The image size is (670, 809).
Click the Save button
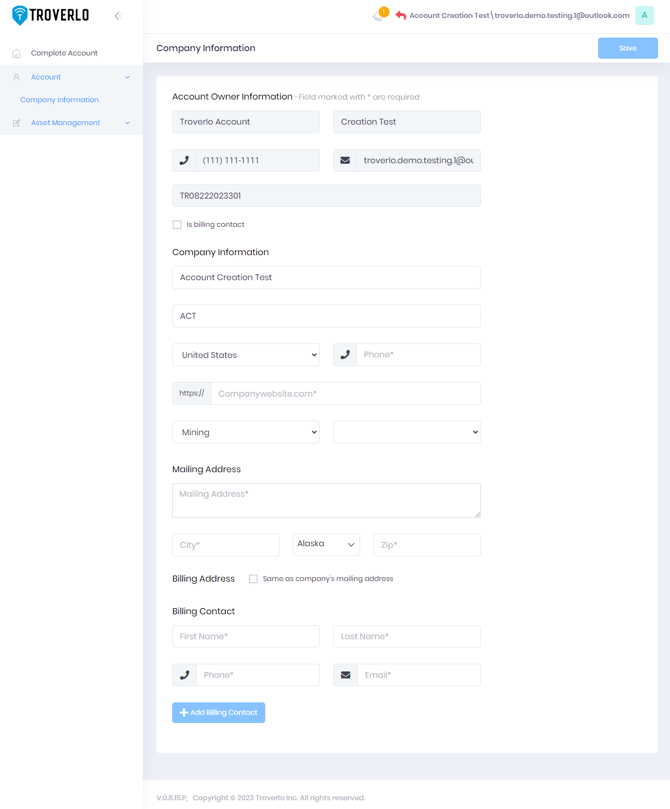pos(628,48)
